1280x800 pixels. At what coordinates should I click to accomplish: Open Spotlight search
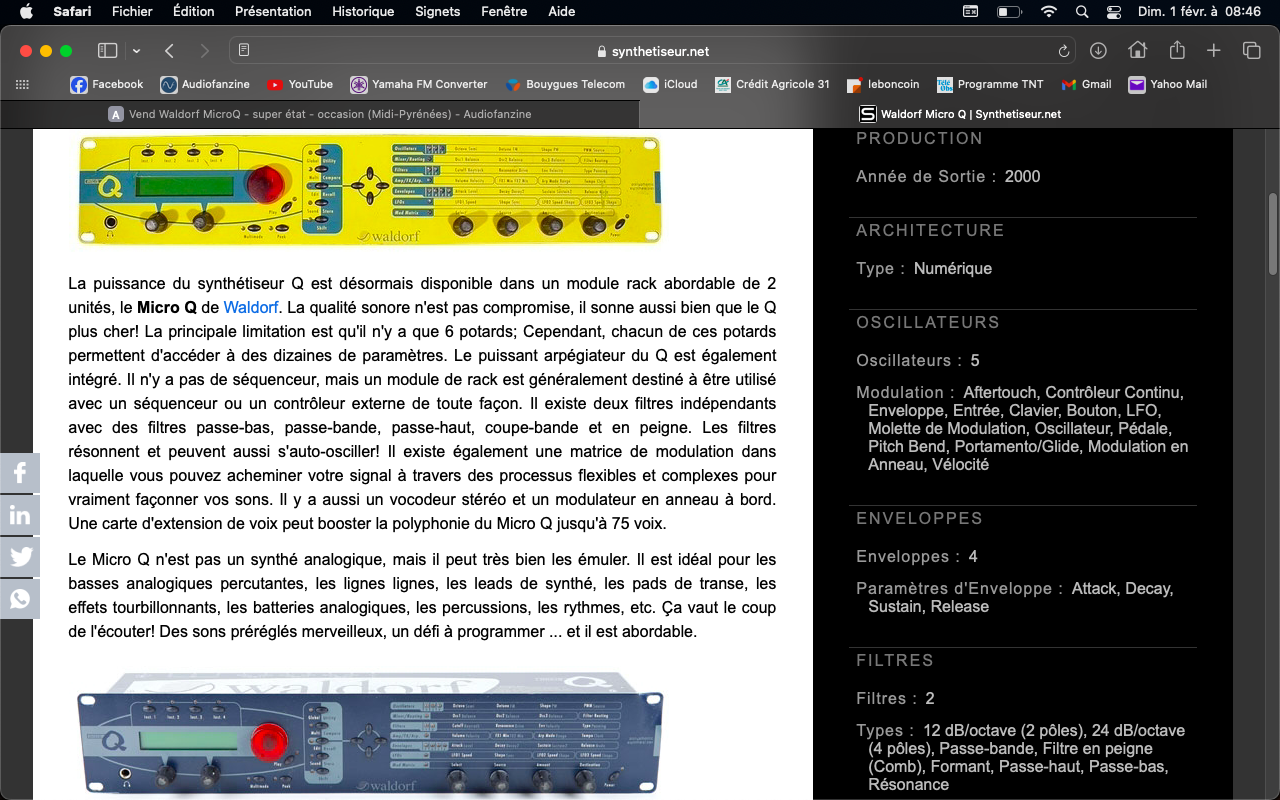pyautogui.click(x=1081, y=12)
